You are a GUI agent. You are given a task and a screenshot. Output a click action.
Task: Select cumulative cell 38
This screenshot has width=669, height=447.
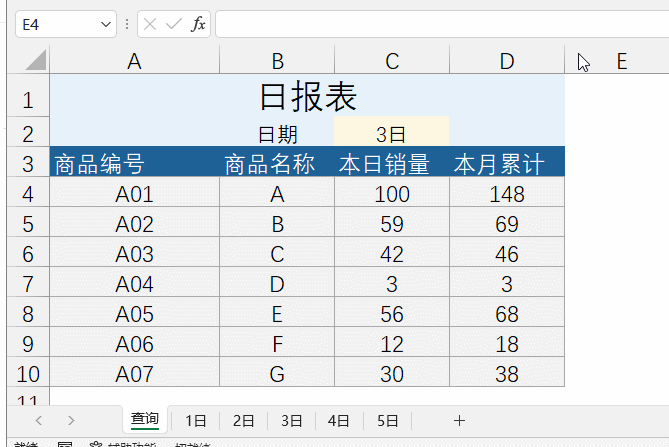coord(507,372)
